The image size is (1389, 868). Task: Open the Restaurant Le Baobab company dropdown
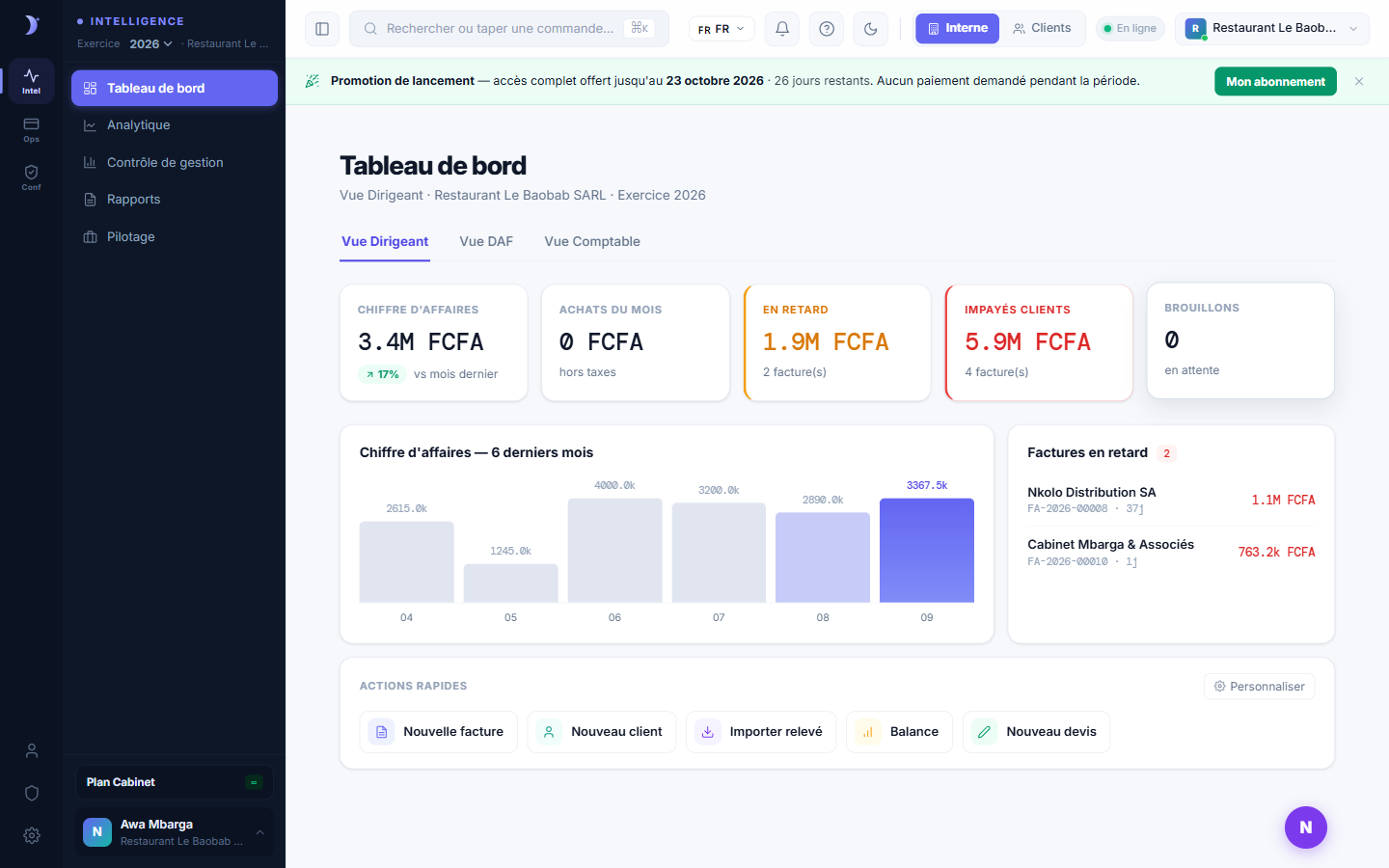[x=1271, y=29]
